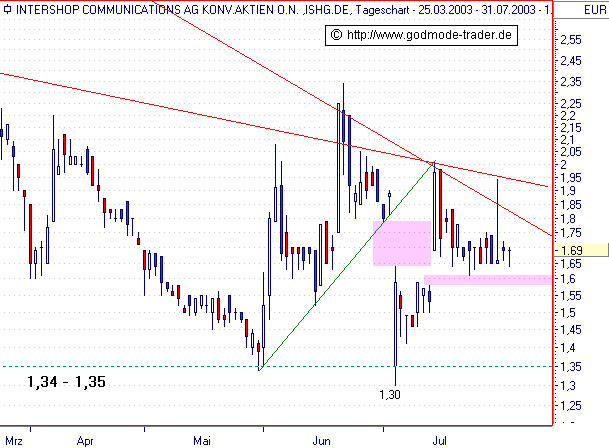Viewport: 609px width, 448px height.
Task: Click the Jul month label
Action: (440, 441)
